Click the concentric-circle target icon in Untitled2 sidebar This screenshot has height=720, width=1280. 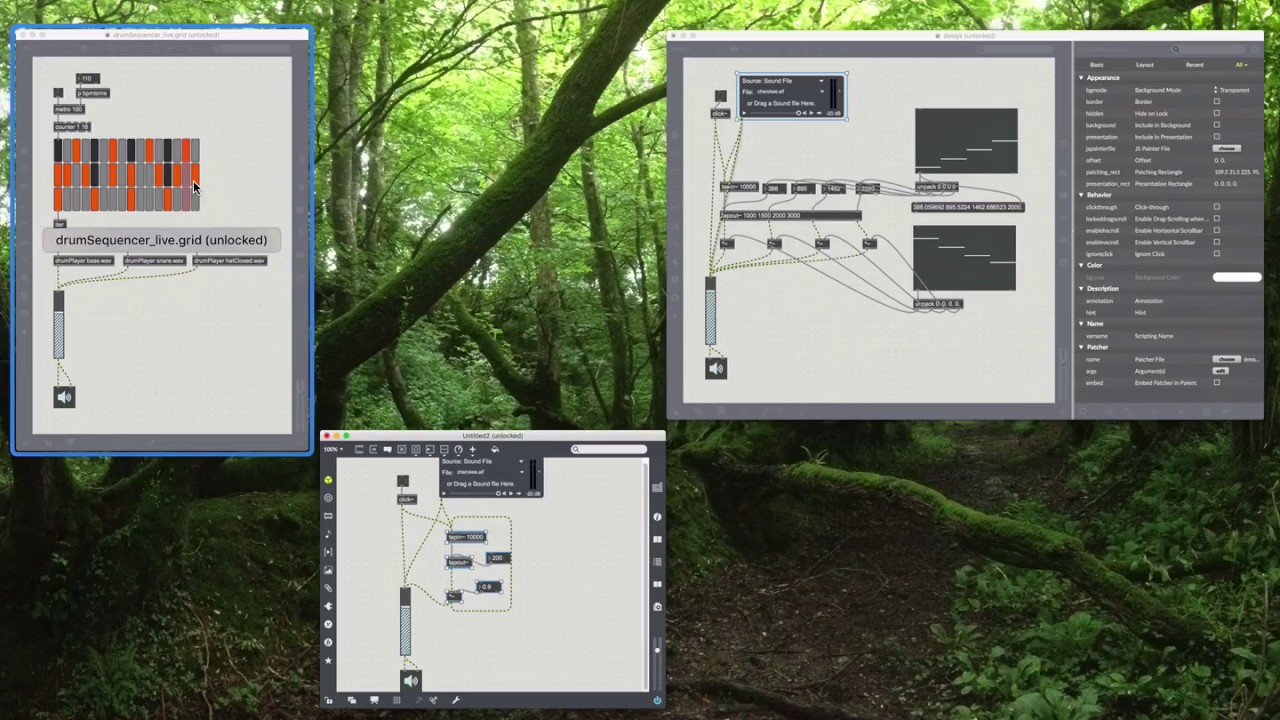[x=328, y=498]
